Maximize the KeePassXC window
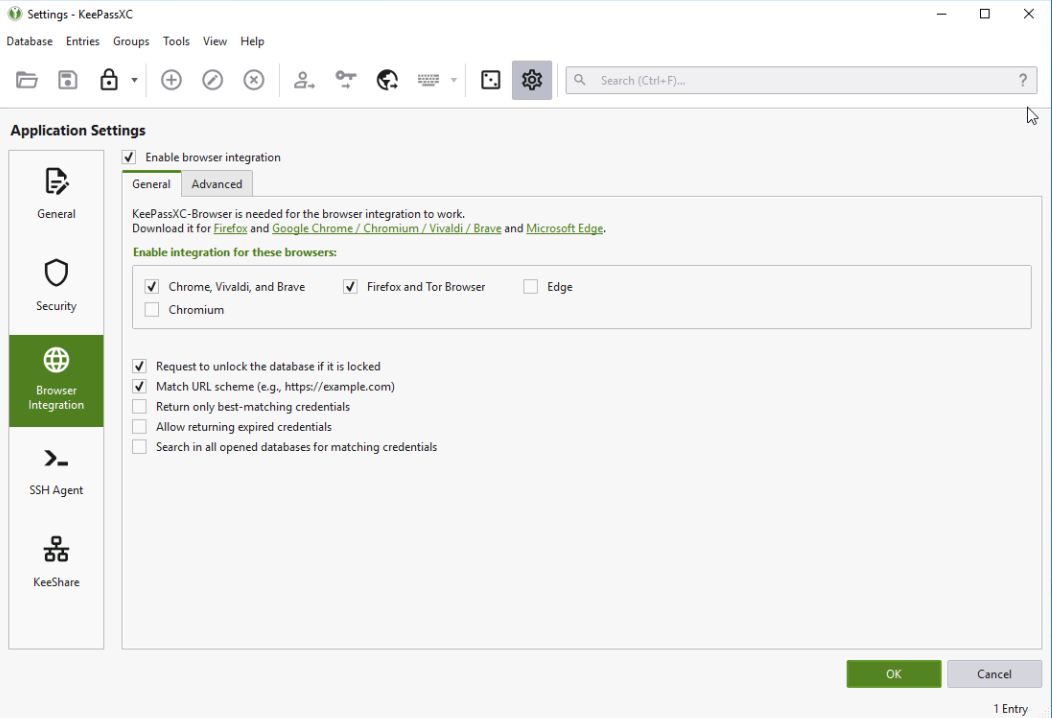This screenshot has height=718, width=1052. point(985,13)
